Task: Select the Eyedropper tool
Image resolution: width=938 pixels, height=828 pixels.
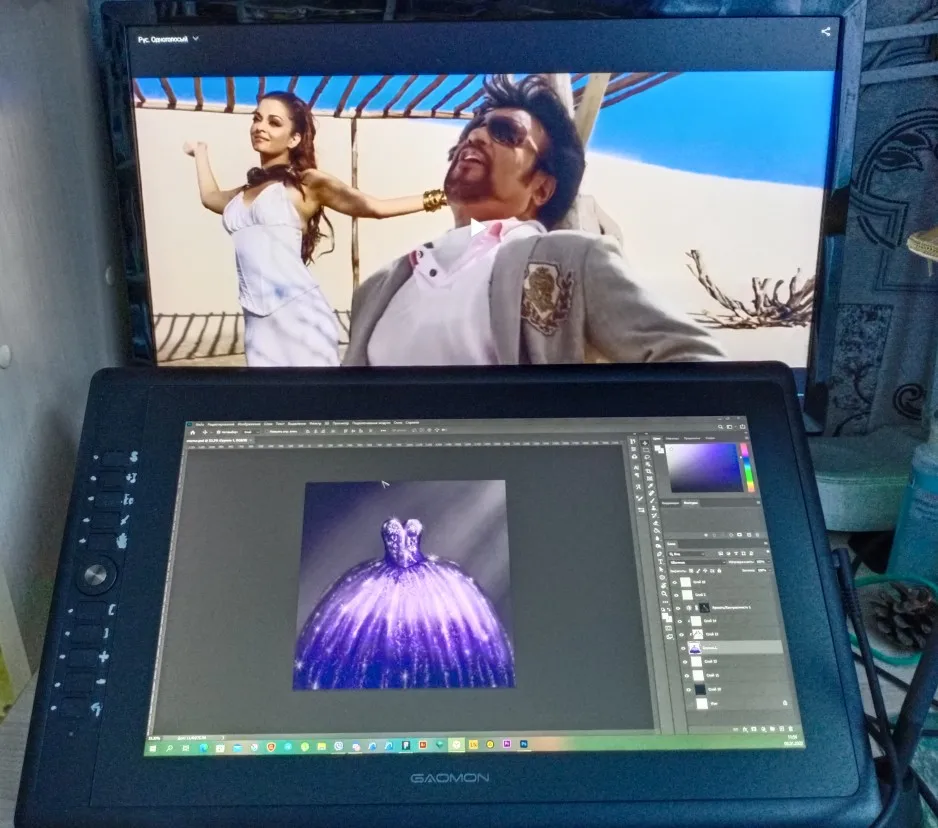Action: pos(651,486)
